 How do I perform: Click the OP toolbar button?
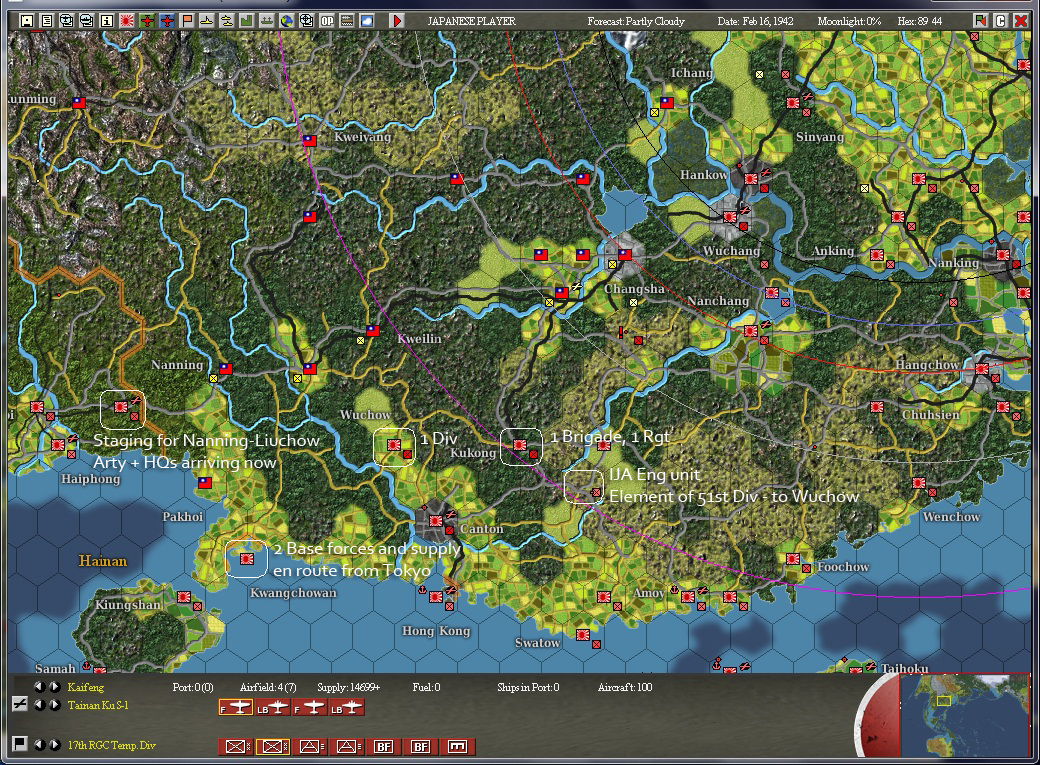[x=327, y=21]
